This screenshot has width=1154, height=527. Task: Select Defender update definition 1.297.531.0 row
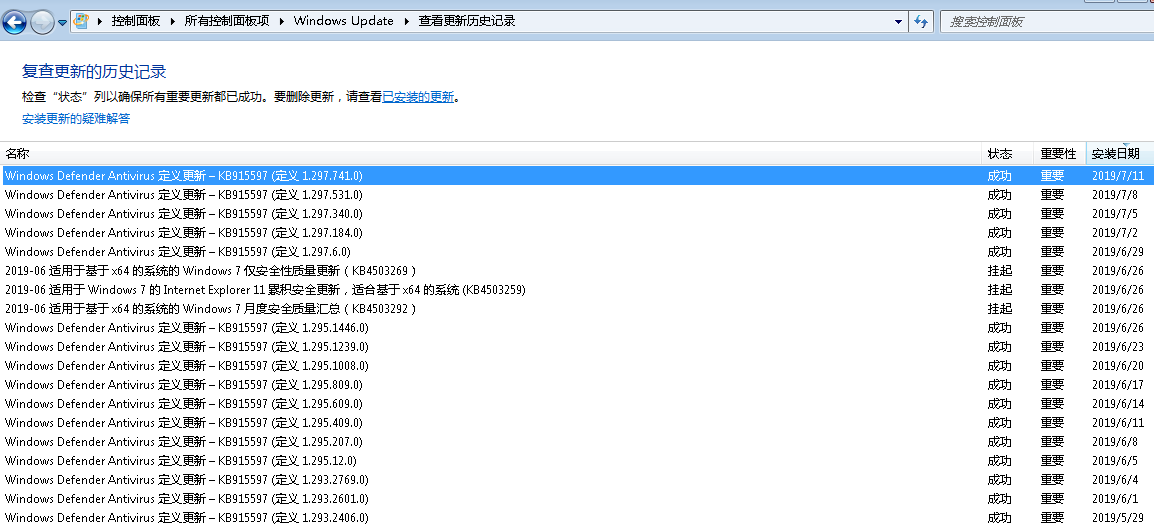coord(577,195)
